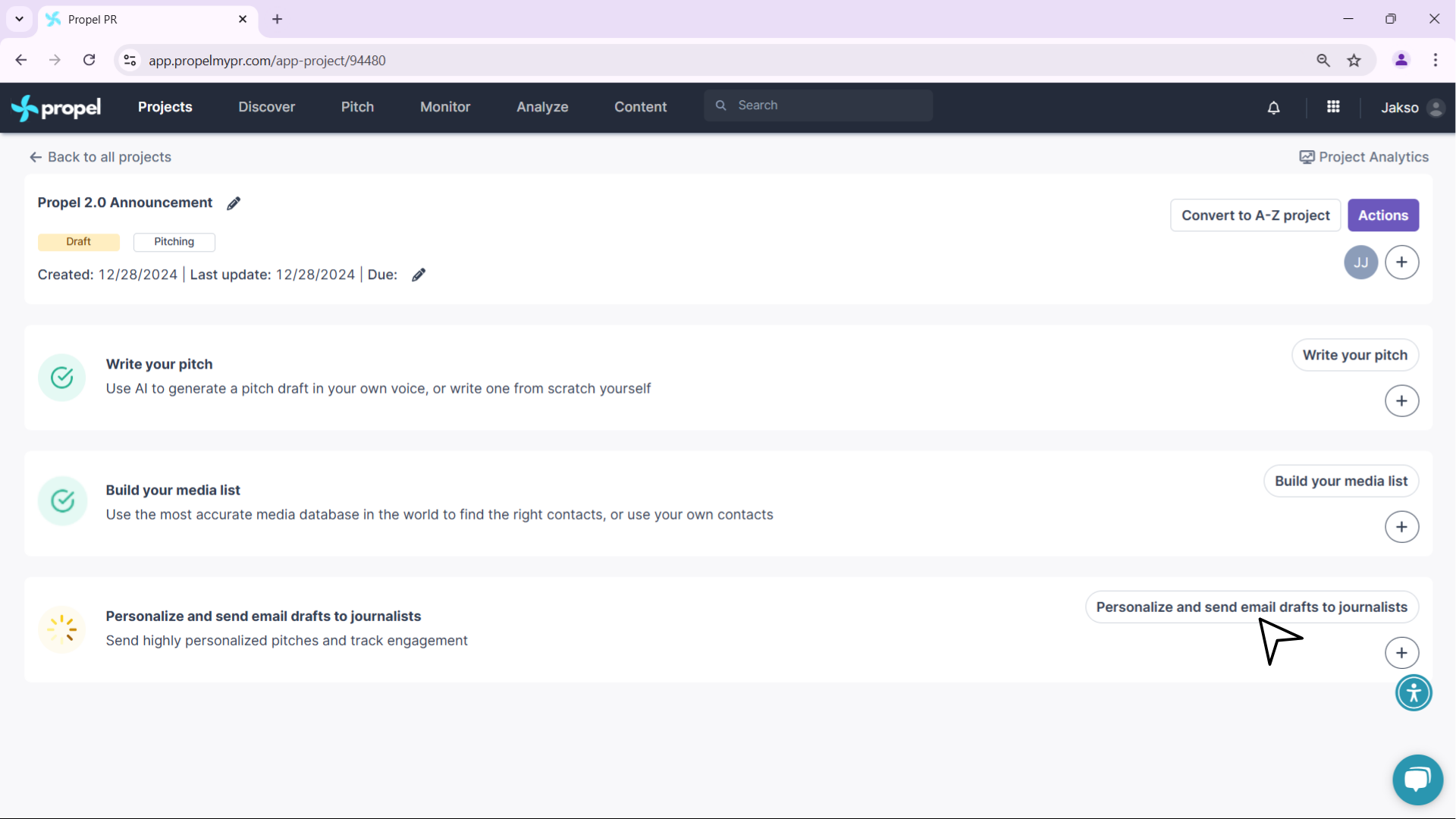
Task: Click the Write your pitch button
Action: click(x=1355, y=355)
